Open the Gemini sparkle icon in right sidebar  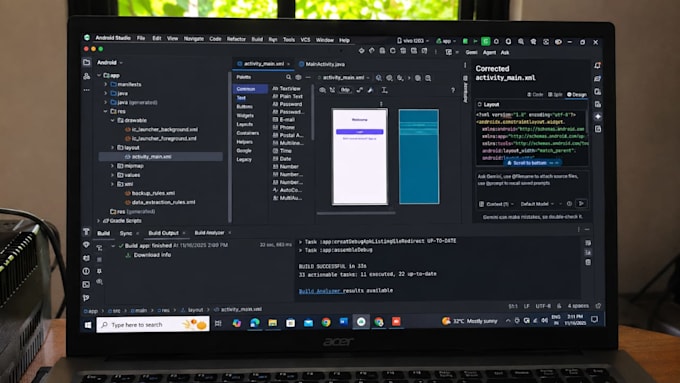pyautogui.click(x=598, y=116)
